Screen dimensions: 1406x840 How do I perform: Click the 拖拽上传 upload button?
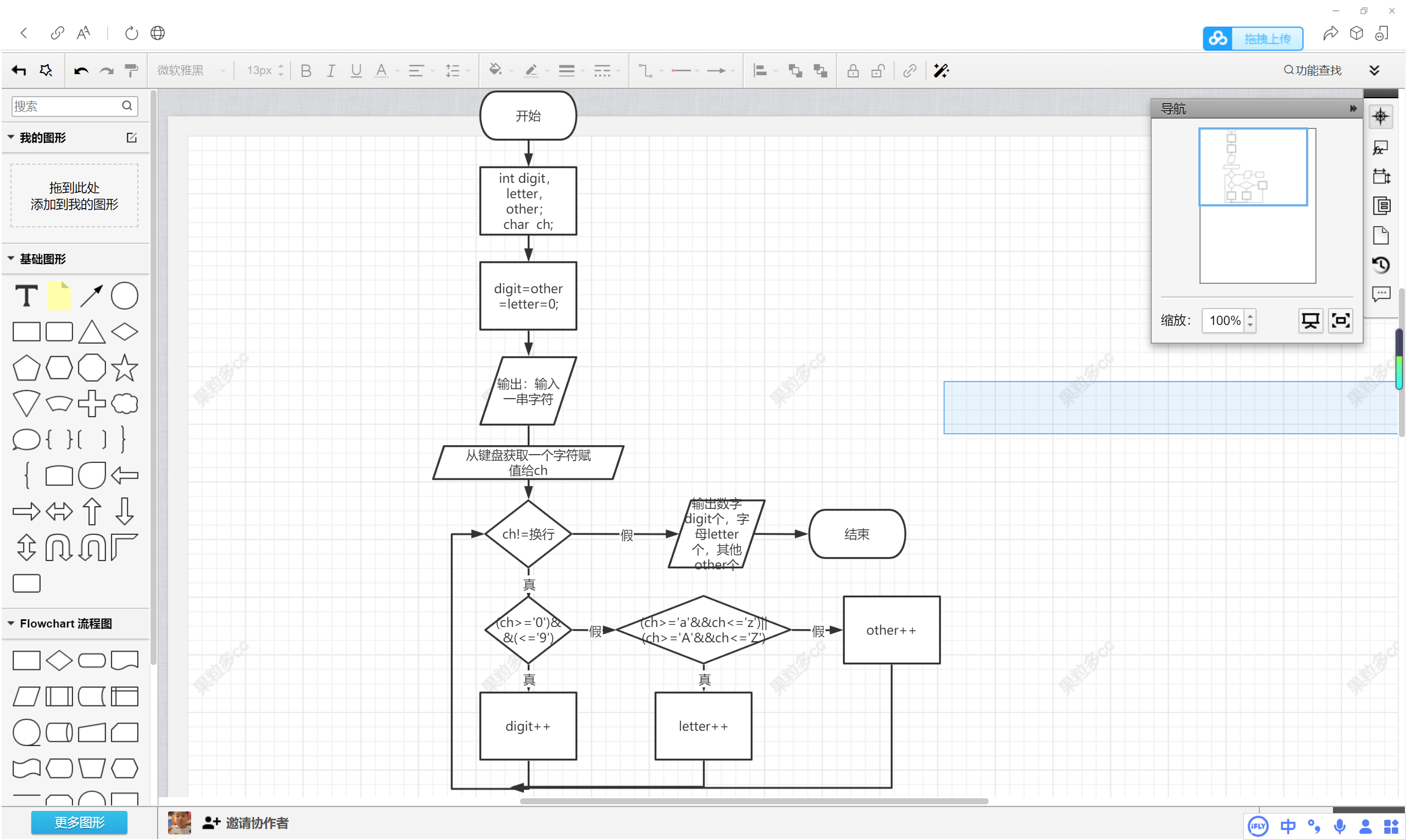pos(1253,38)
